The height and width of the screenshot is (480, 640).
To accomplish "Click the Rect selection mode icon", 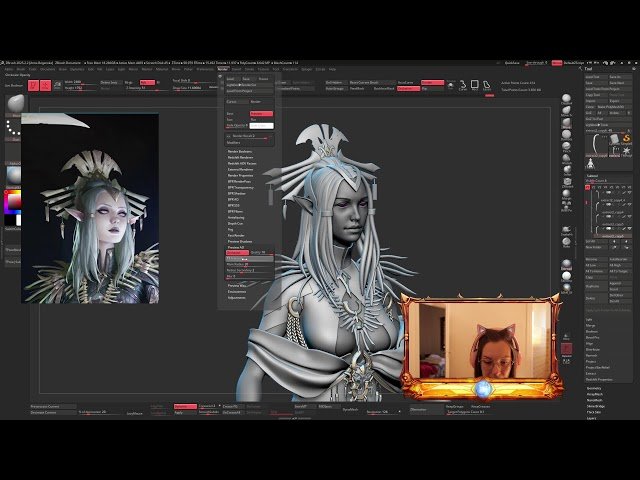I will coord(474,85).
